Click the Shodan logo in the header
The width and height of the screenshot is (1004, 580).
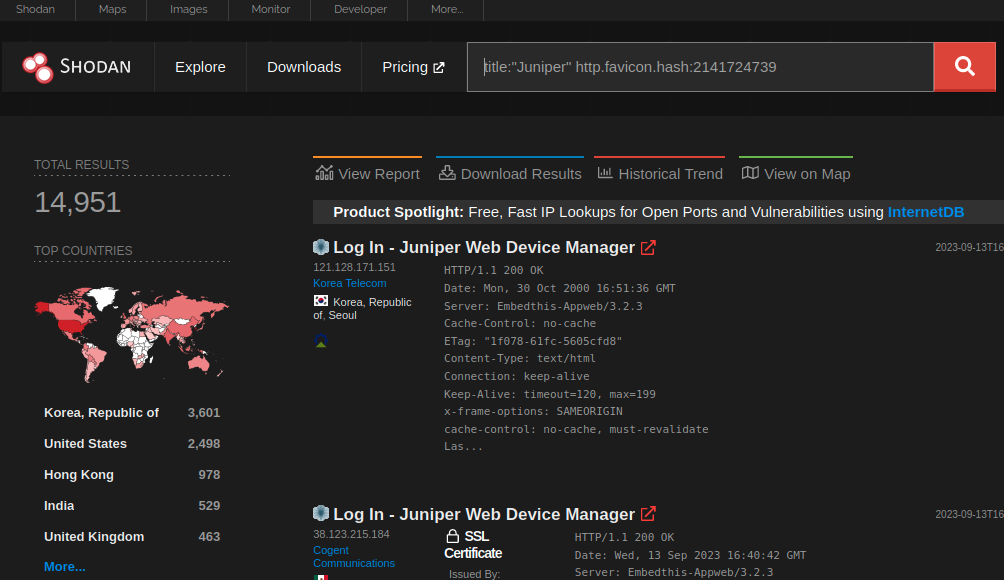[x=78, y=66]
